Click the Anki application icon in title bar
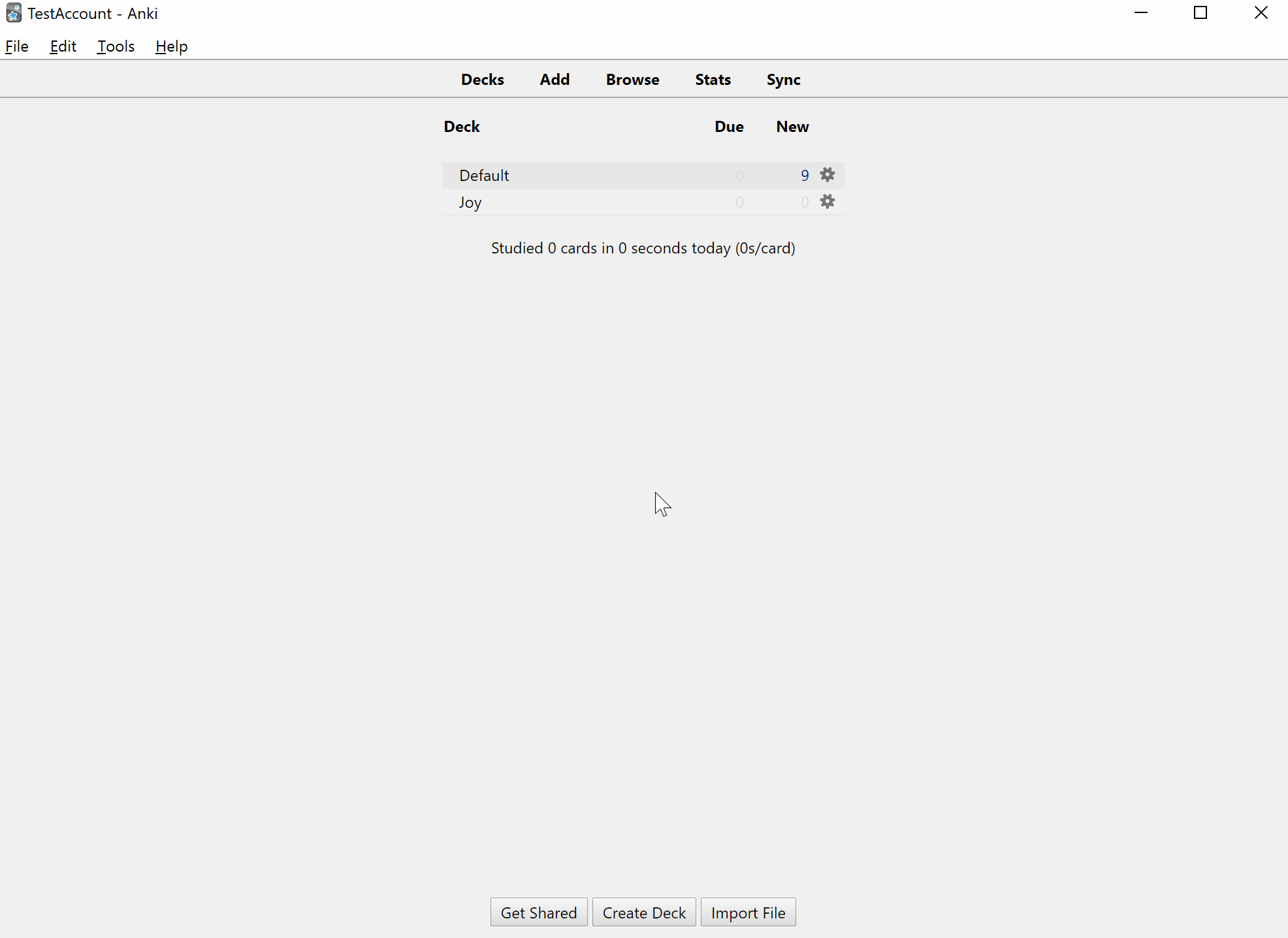Image resolution: width=1288 pixels, height=938 pixels. (x=13, y=12)
